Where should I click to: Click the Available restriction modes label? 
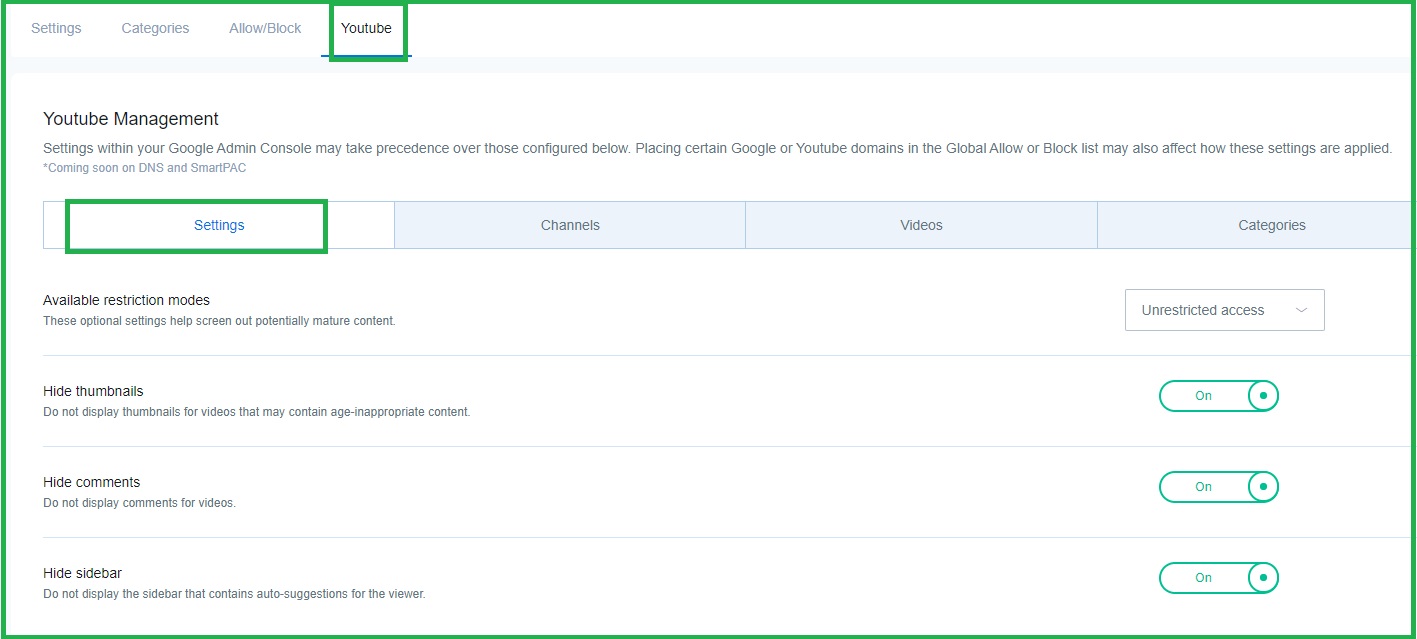[127, 300]
